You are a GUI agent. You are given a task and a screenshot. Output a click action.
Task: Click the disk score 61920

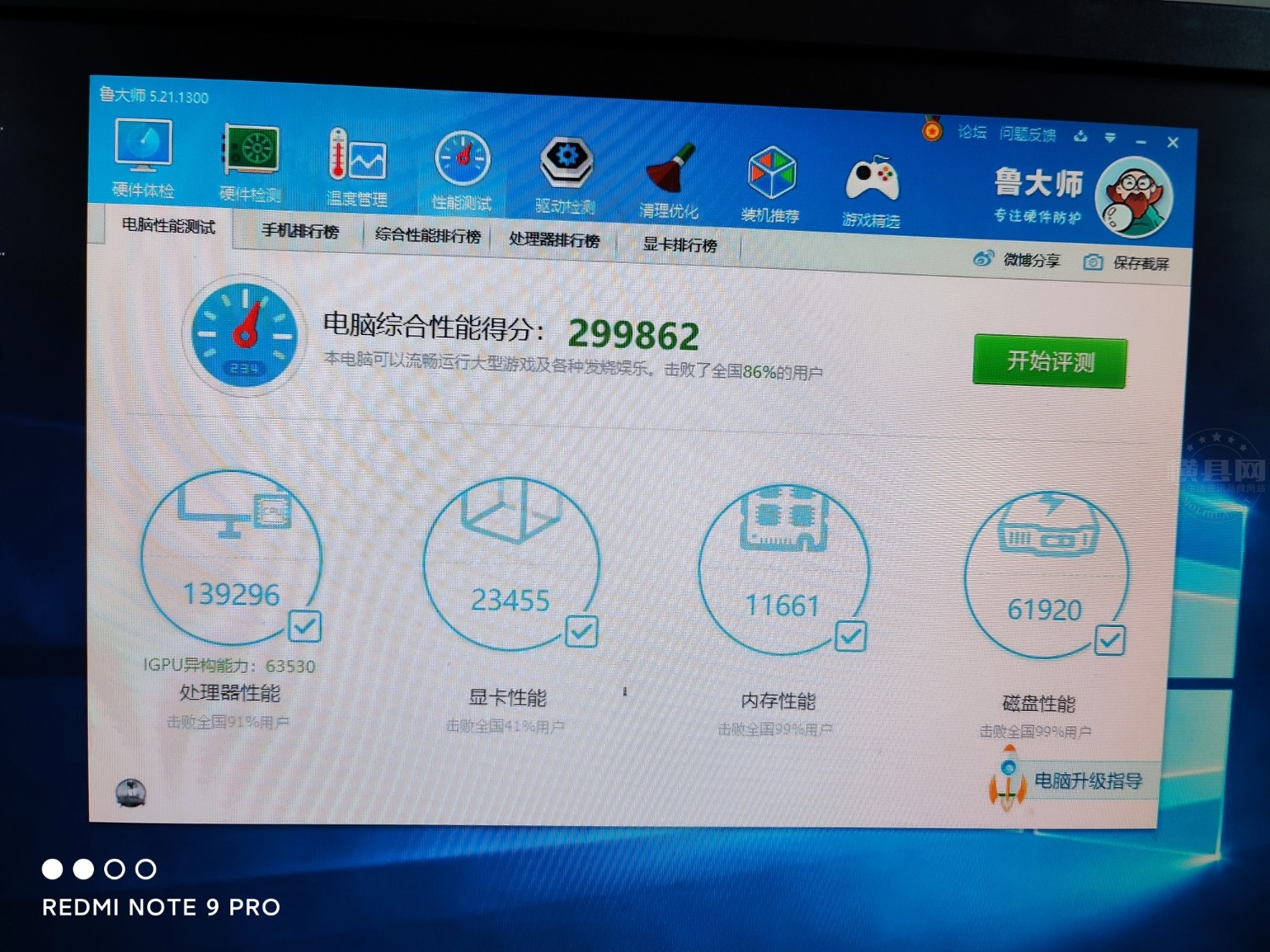1045,609
